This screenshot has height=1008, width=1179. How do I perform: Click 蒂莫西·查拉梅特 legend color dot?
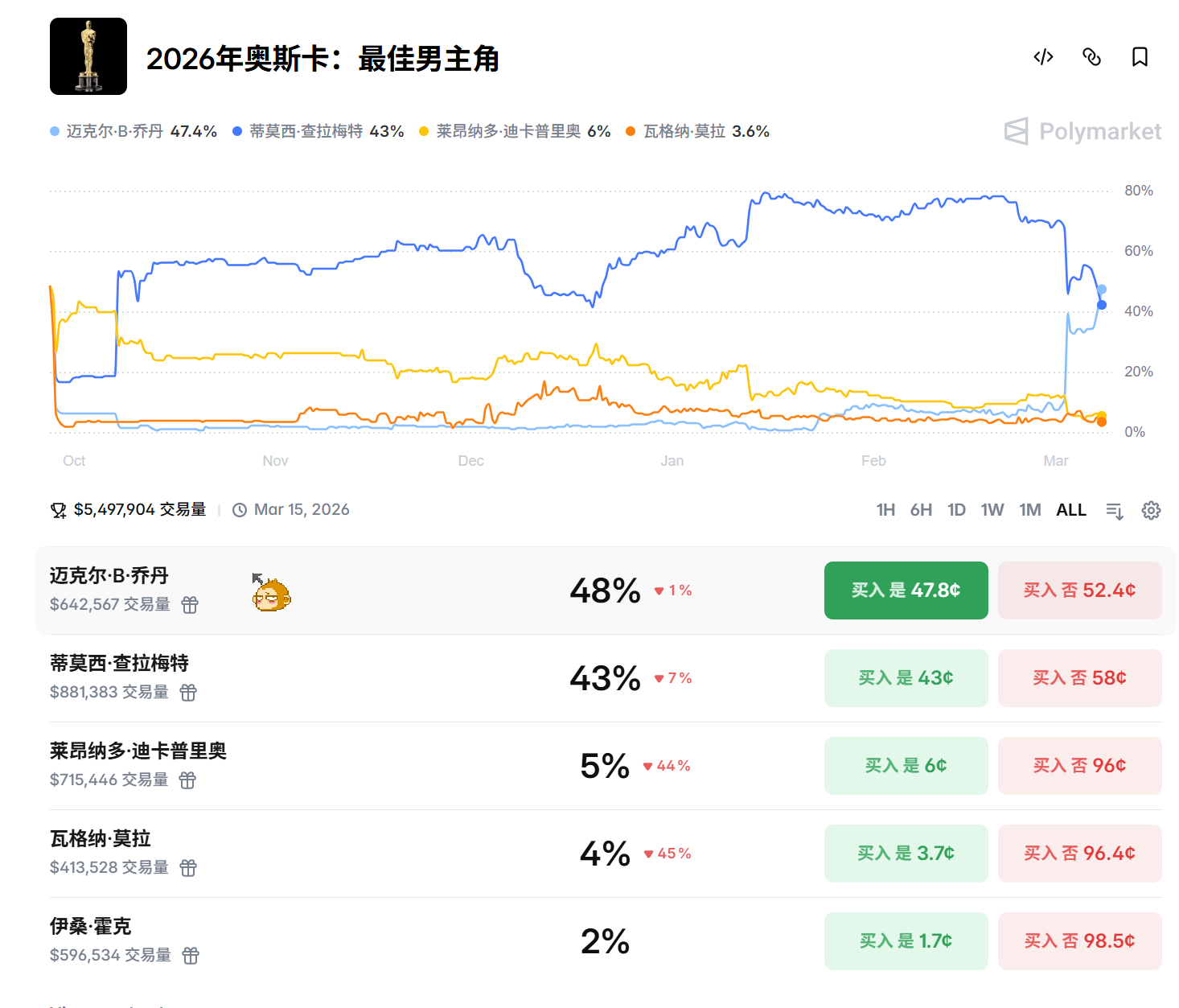tap(237, 132)
